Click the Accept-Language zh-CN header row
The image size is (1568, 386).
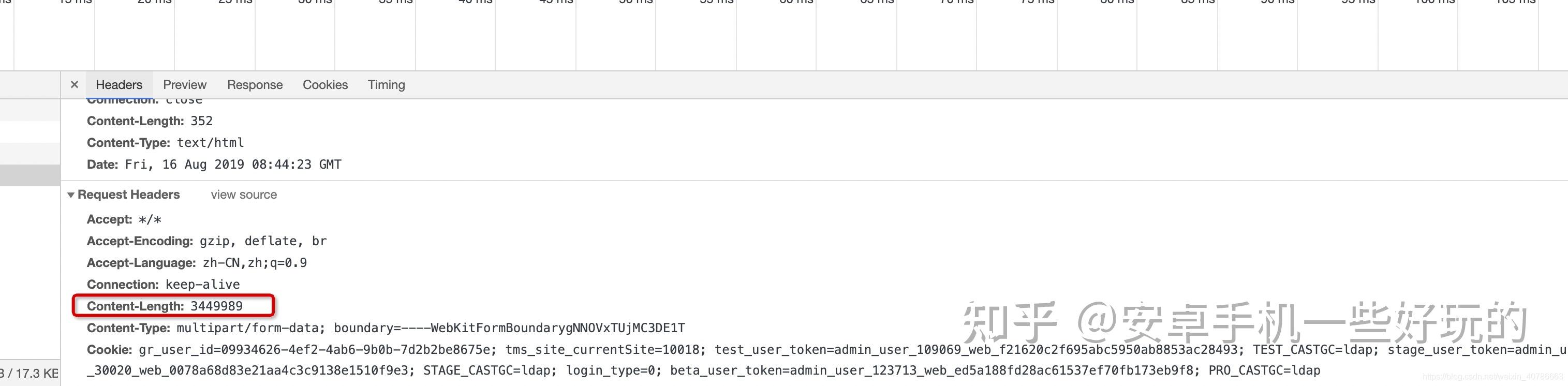point(197,263)
